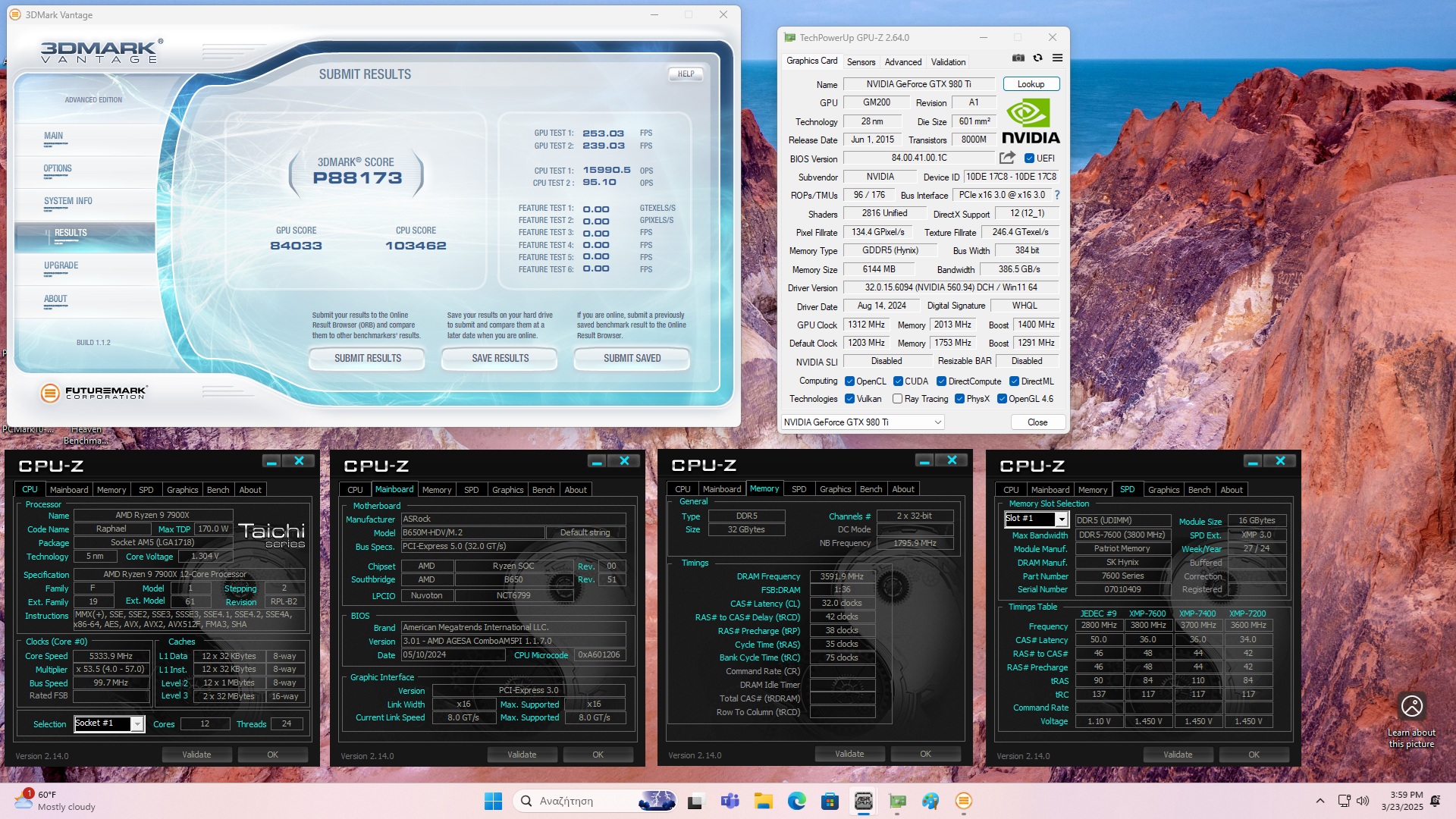Open the GPU selection dropdown in GPU-Z

pyautogui.click(x=863, y=422)
